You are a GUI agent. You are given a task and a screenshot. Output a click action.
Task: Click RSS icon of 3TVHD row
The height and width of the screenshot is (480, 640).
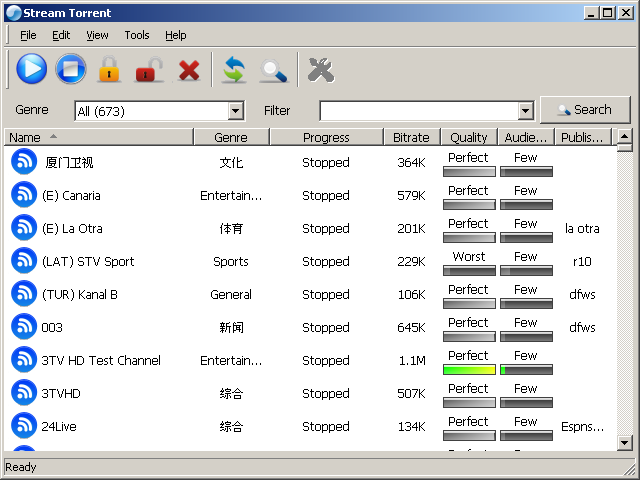point(24,393)
